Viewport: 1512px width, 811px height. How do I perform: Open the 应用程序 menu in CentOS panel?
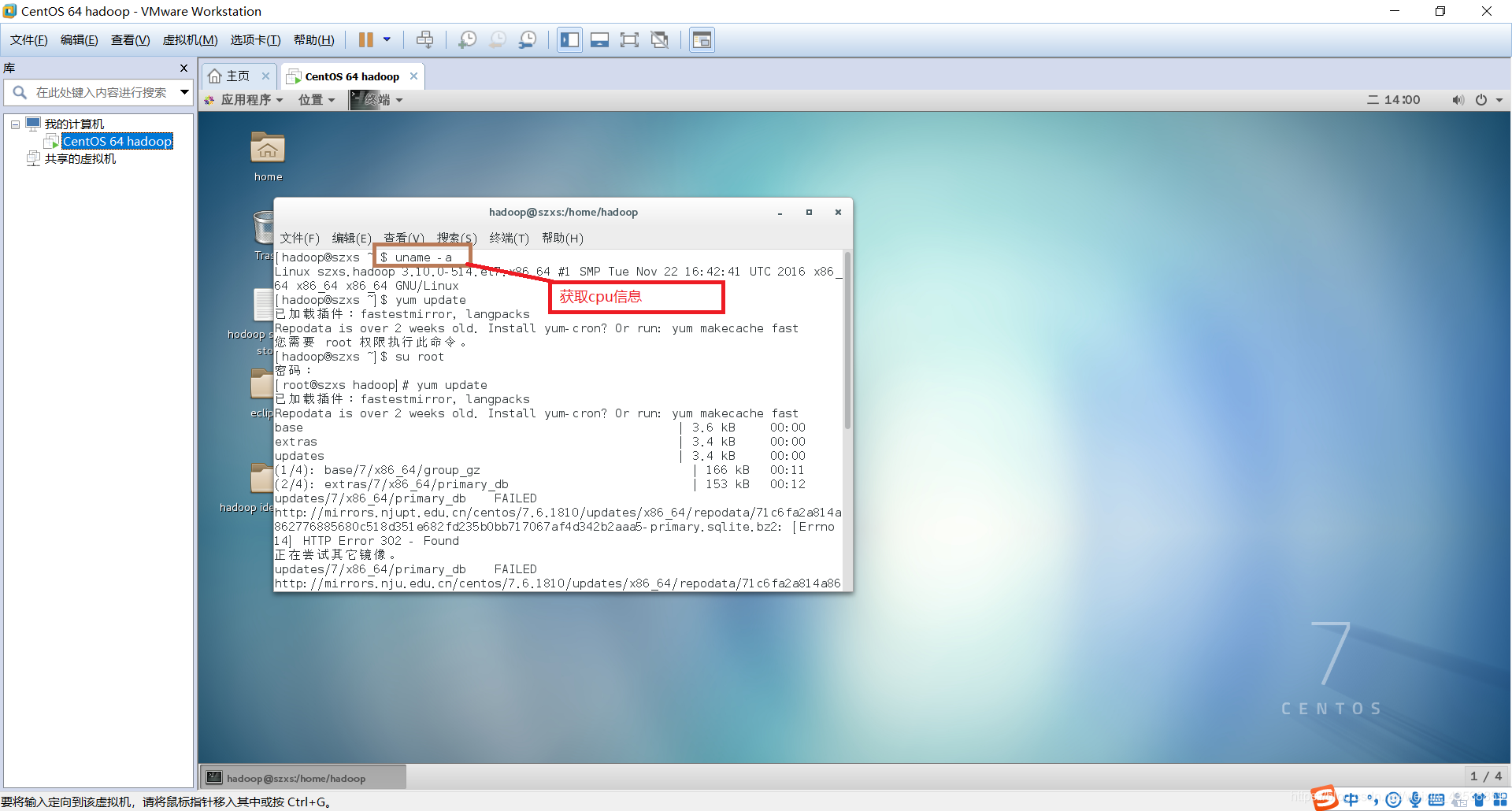click(x=244, y=100)
